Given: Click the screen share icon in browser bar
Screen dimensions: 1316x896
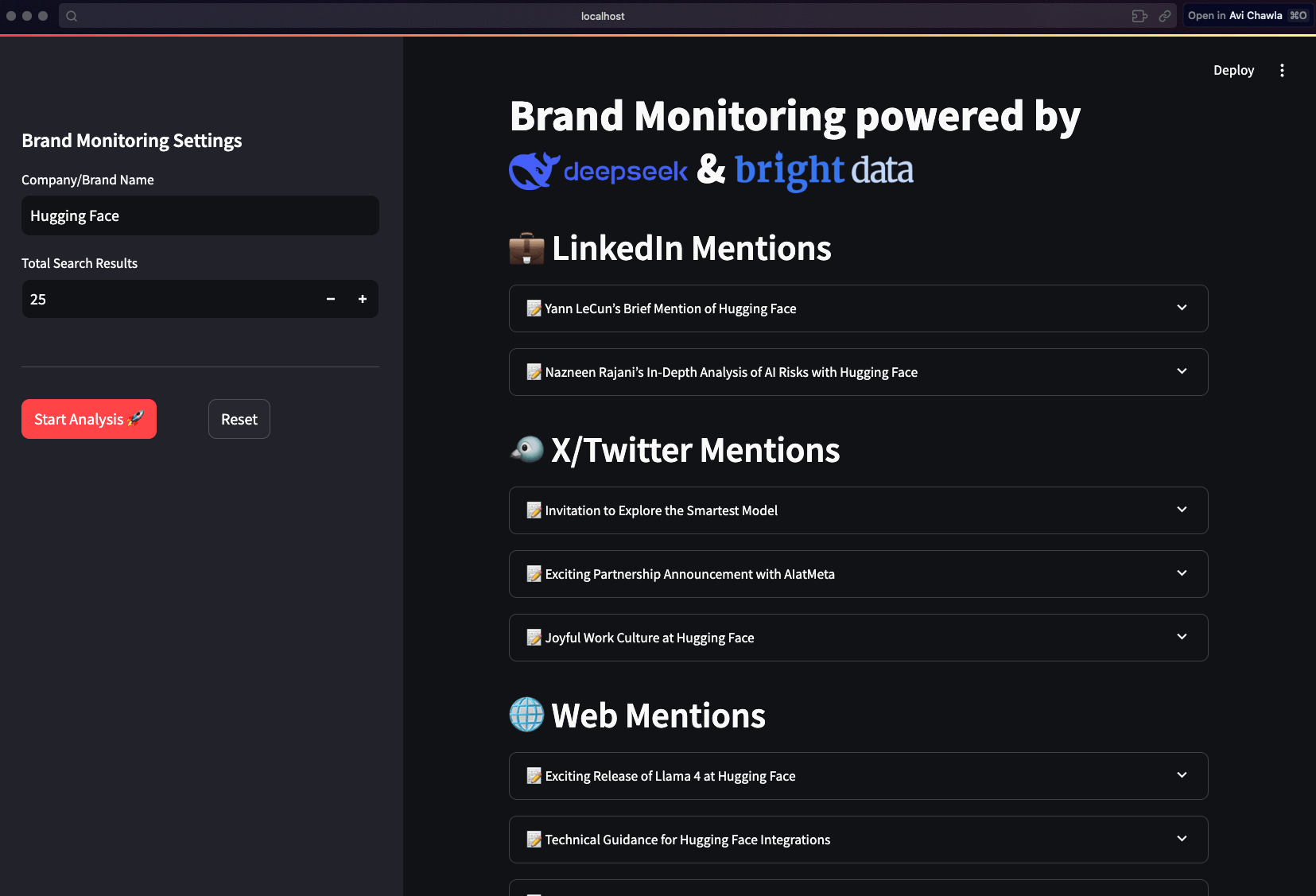Looking at the screenshot, I should pos(1139,16).
